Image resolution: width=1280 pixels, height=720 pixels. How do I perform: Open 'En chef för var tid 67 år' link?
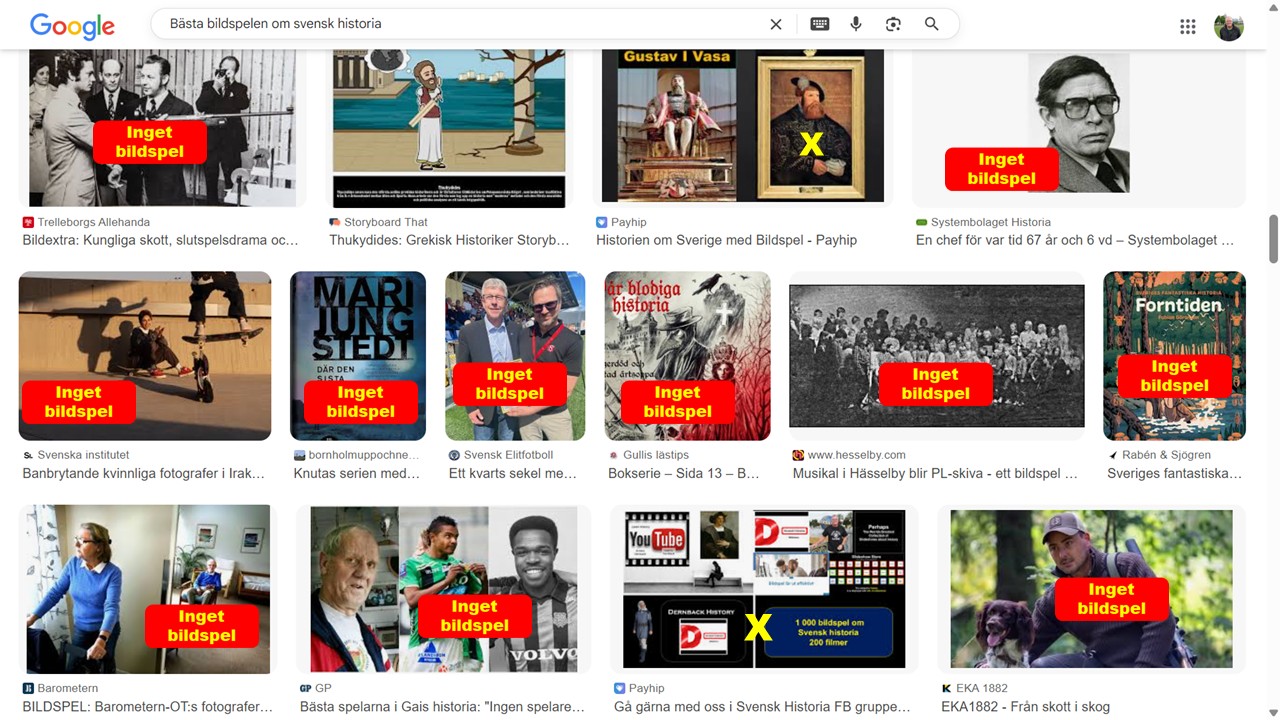pyautogui.click(x=1075, y=240)
